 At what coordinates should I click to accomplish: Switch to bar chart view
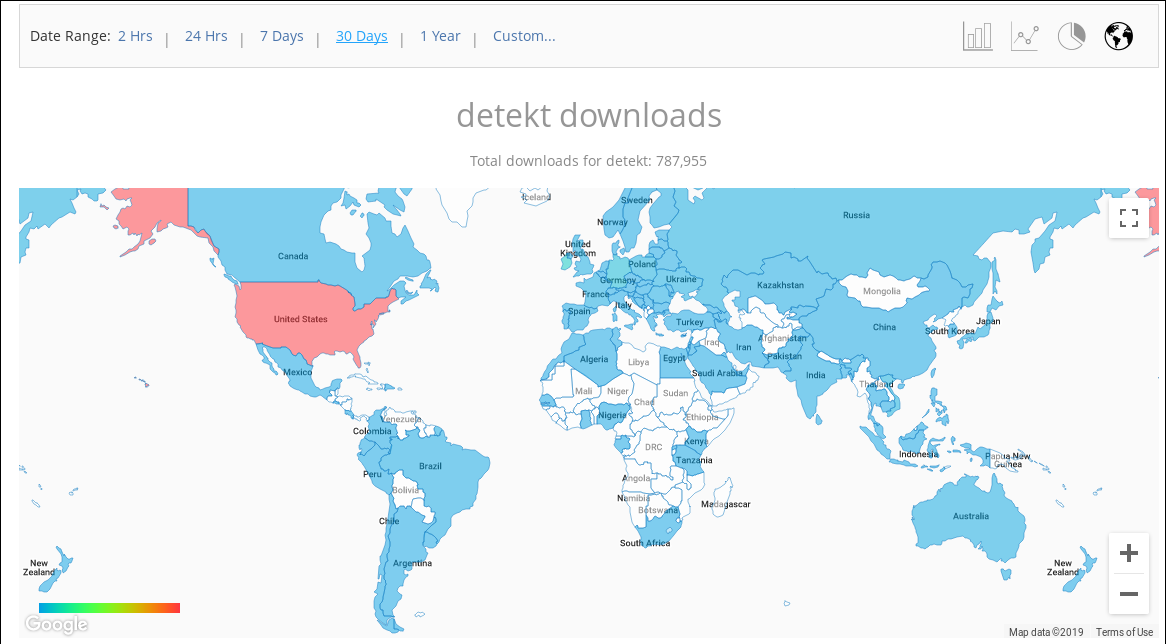977,37
